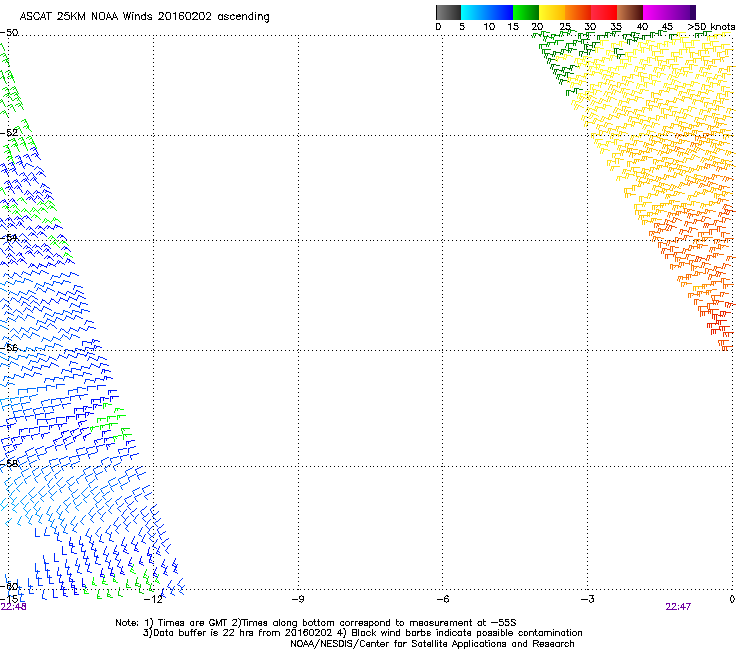Click the longitude label '0' at bottom right
The height and width of the screenshot is (650, 740).
click(732, 599)
